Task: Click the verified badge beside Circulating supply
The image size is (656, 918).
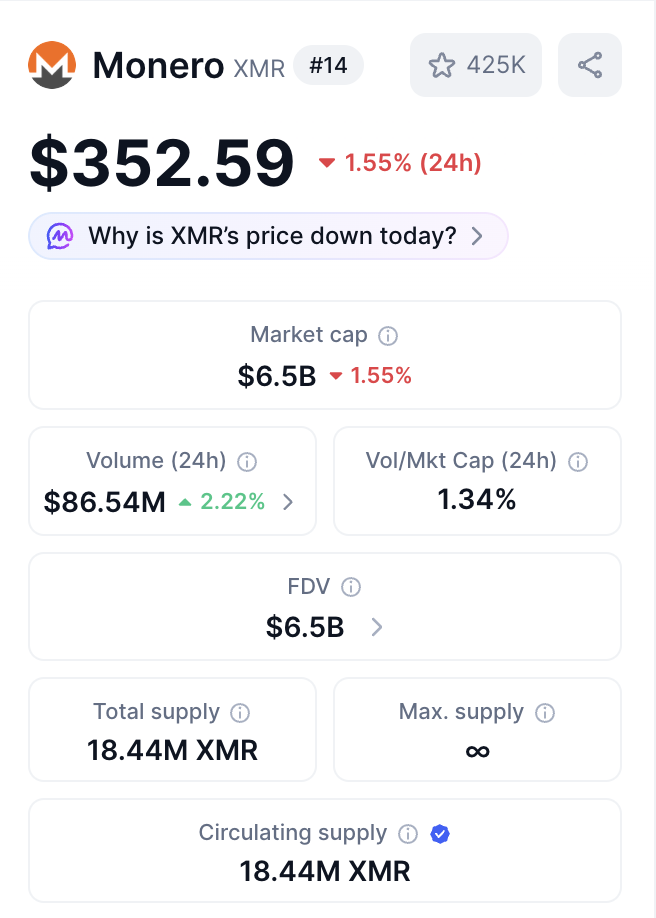Action: coord(440,833)
